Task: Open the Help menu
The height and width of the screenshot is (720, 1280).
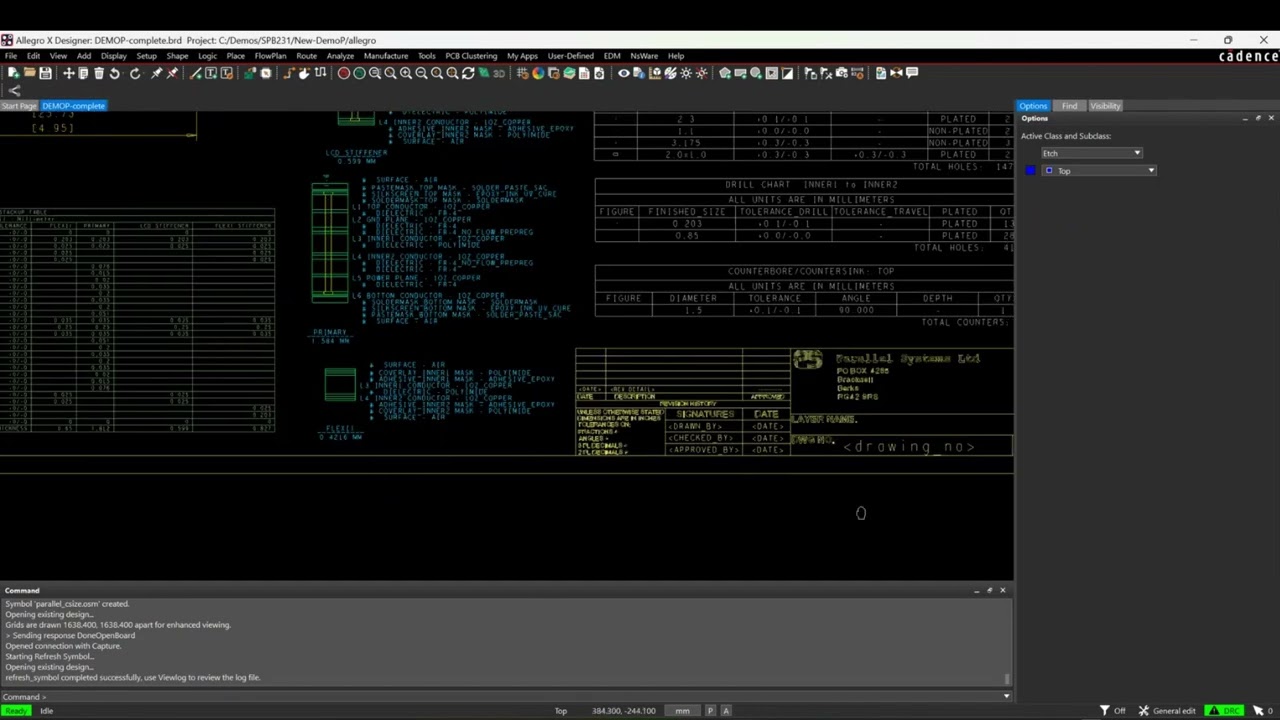Action: tap(676, 56)
